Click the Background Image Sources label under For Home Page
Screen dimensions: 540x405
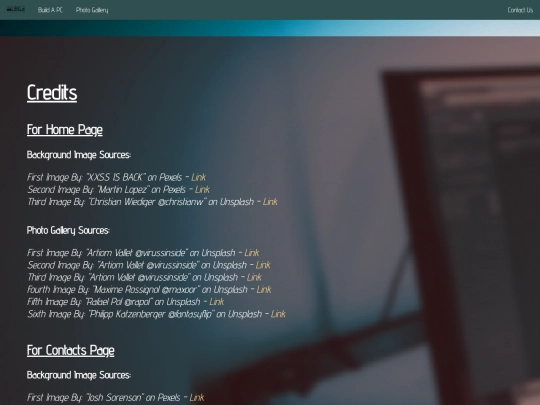click(x=79, y=155)
